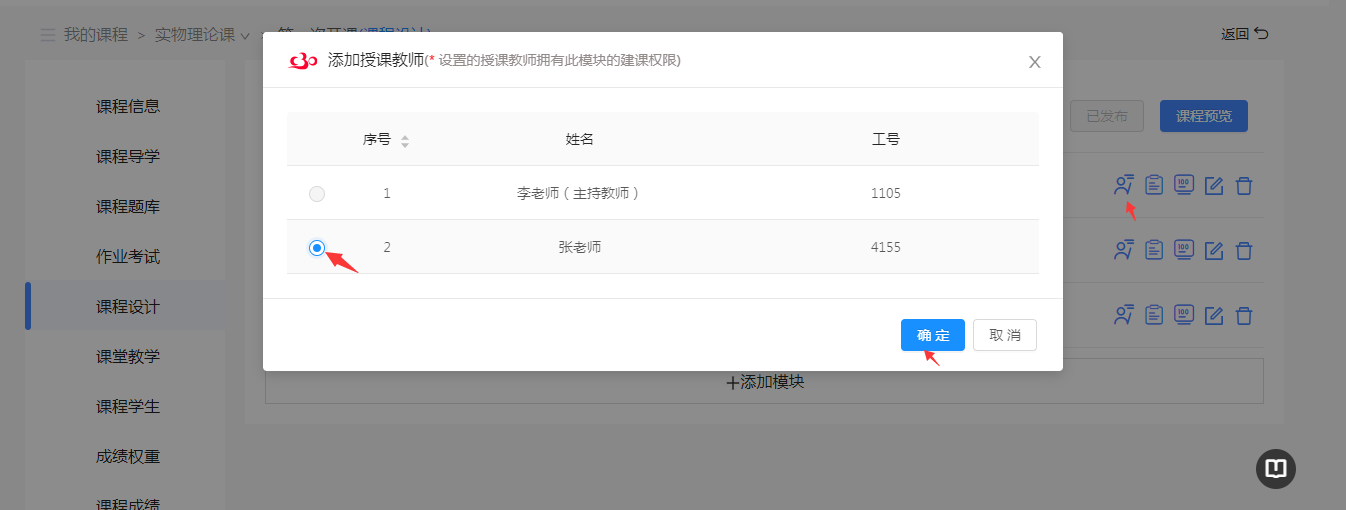Select the disabled radio button for 李老师

317,194
